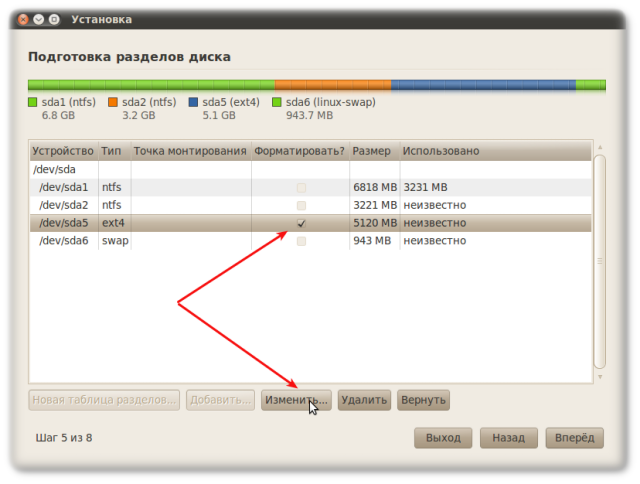Toggle the format checkbox for /dev/sda1

pyautogui.click(x=301, y=188)
